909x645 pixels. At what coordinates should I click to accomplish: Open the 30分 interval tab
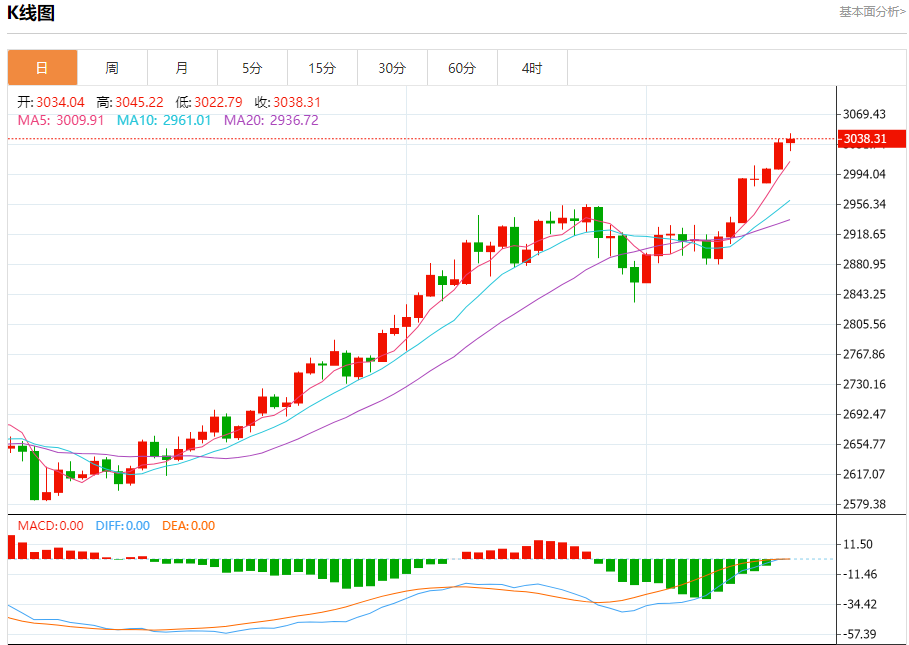pyautogui.click(x=392, y=68)
